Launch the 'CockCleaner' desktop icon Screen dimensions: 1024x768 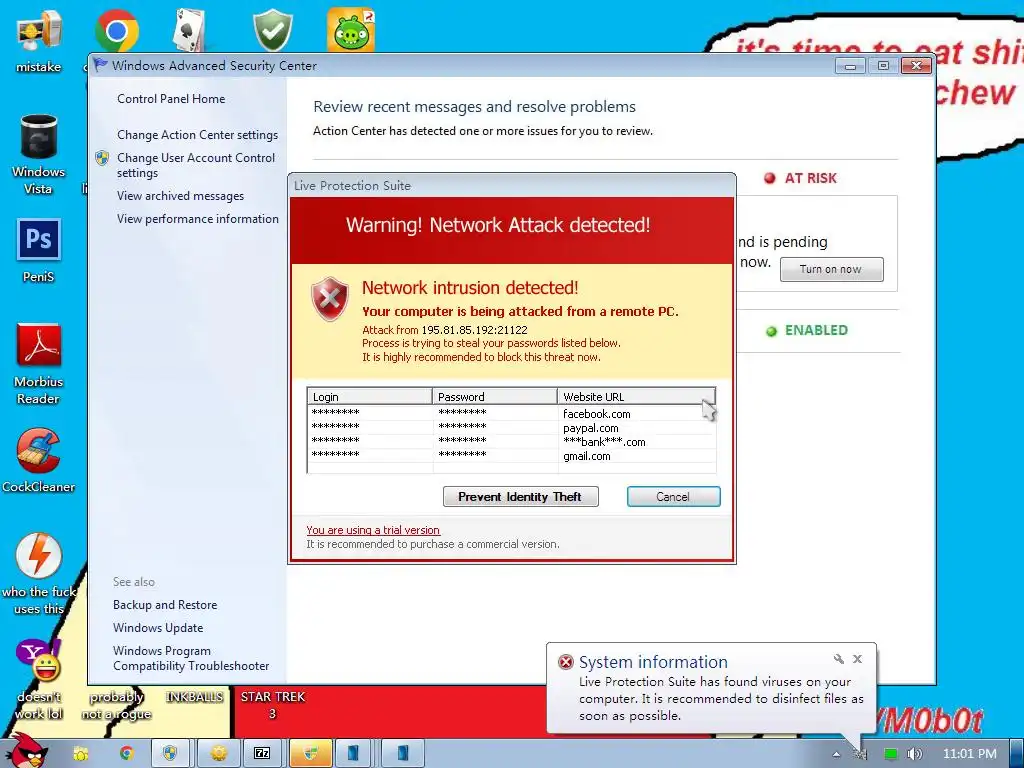coord(39,460)
